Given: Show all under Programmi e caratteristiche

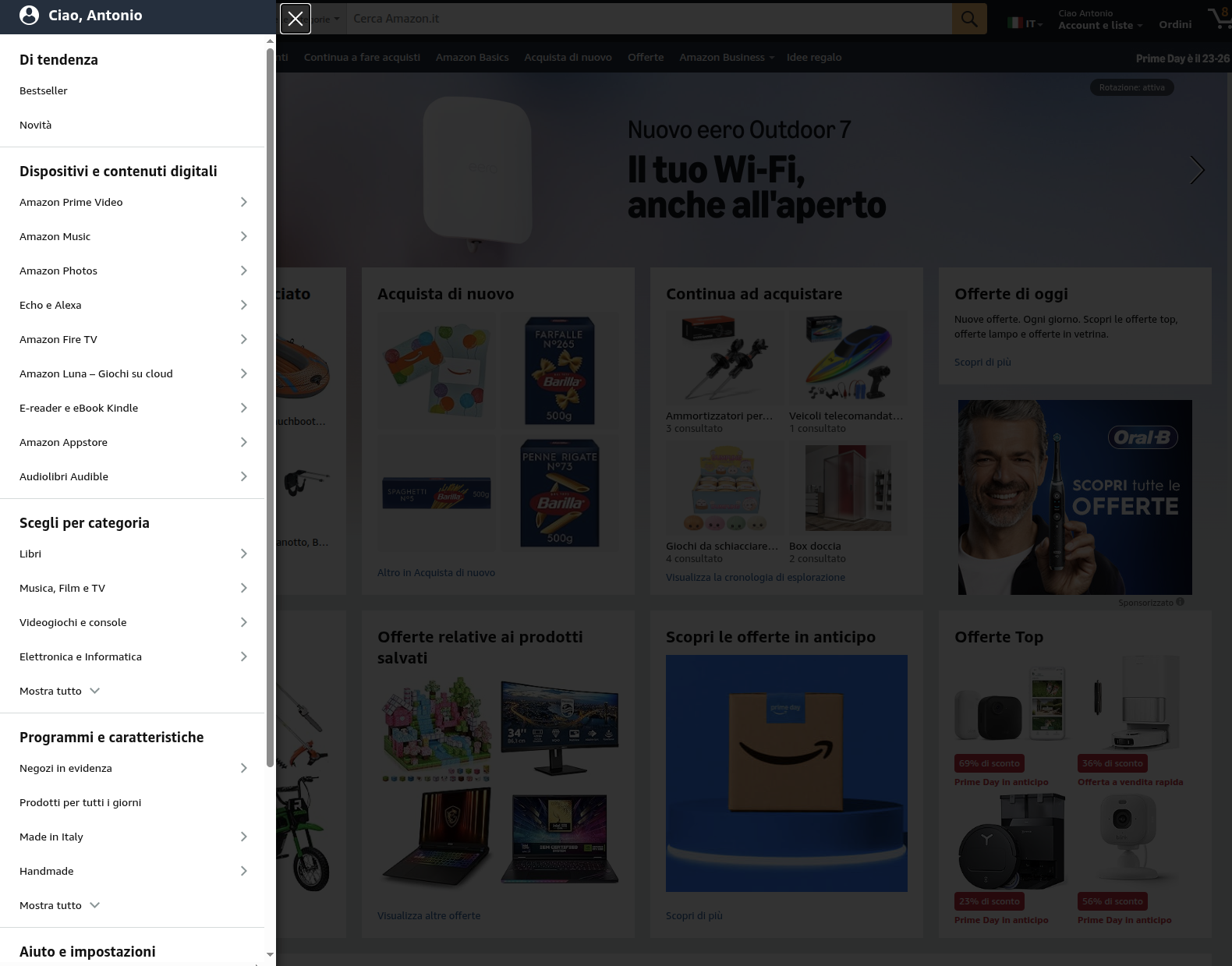Looking at the screenshot, I should point(60,905).
